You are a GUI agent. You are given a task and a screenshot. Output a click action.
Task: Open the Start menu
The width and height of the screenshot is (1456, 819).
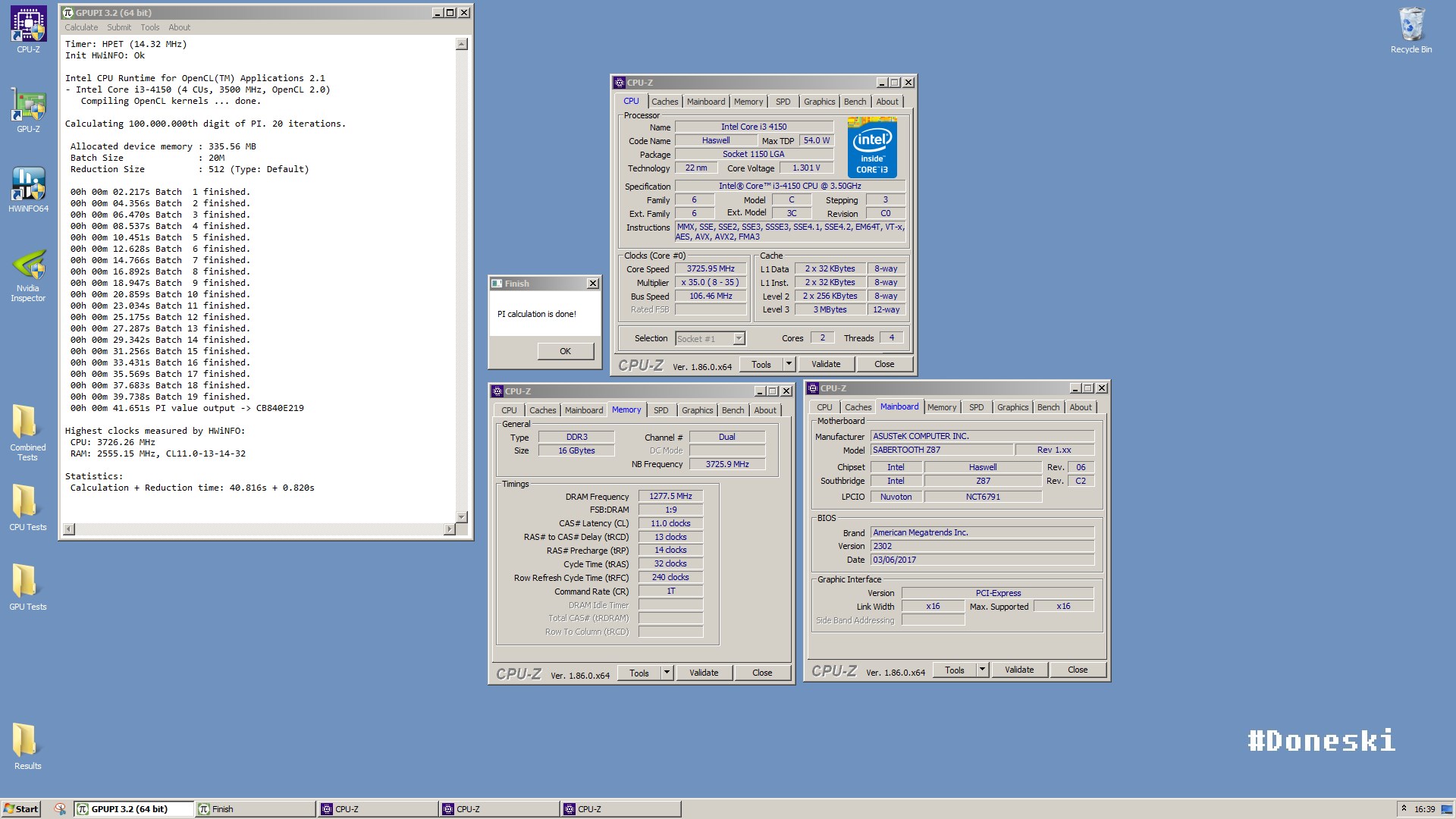point(21,809)
